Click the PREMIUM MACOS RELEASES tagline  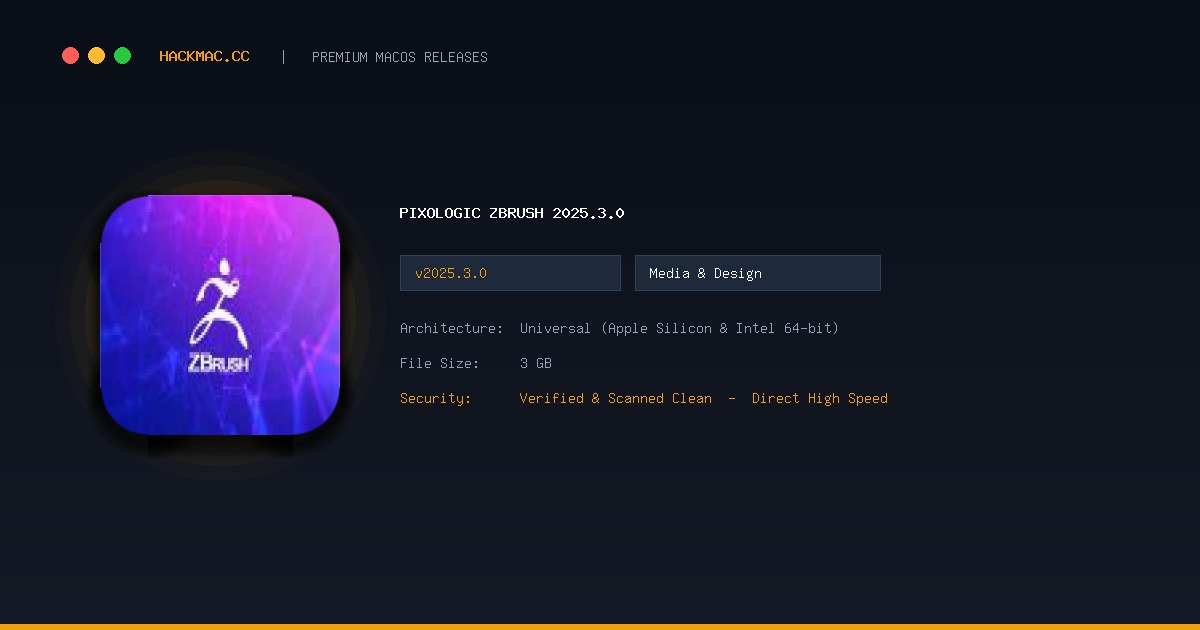400,57
